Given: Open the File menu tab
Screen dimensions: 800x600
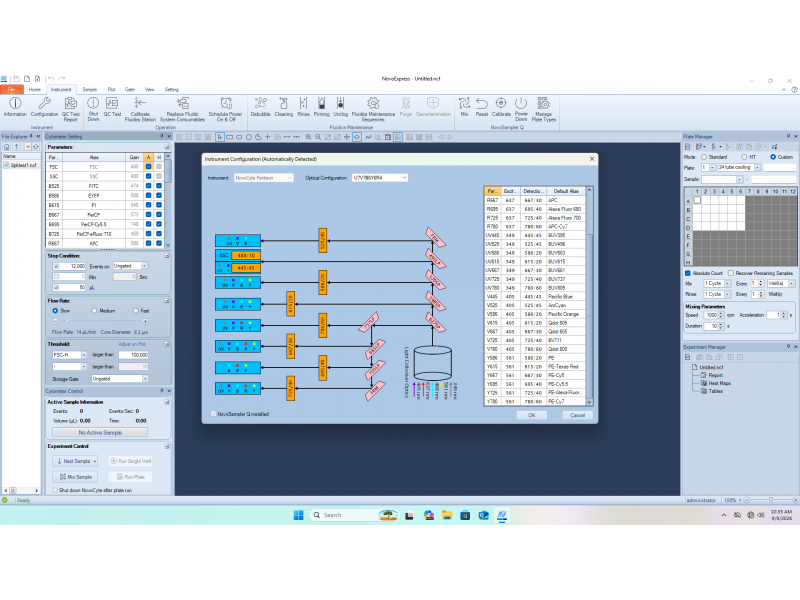Looking at the screenshot, I should (x=11, y=89).
